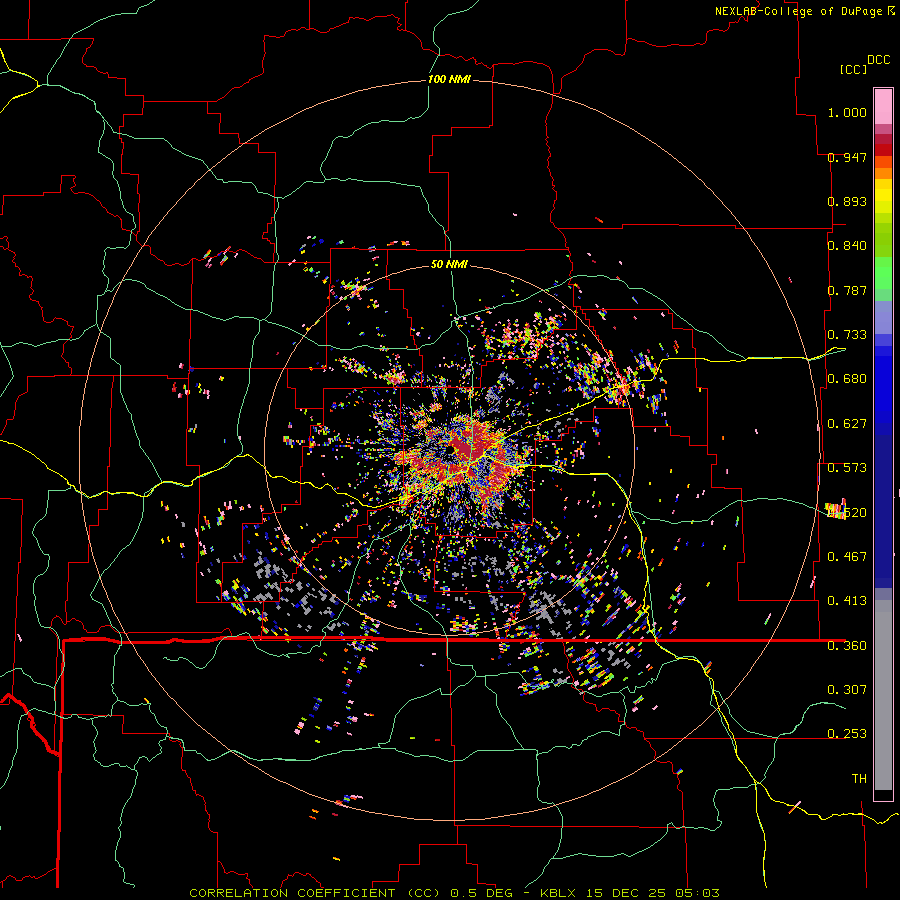Click the 1.000 value on the color scale

coord(847,112)
